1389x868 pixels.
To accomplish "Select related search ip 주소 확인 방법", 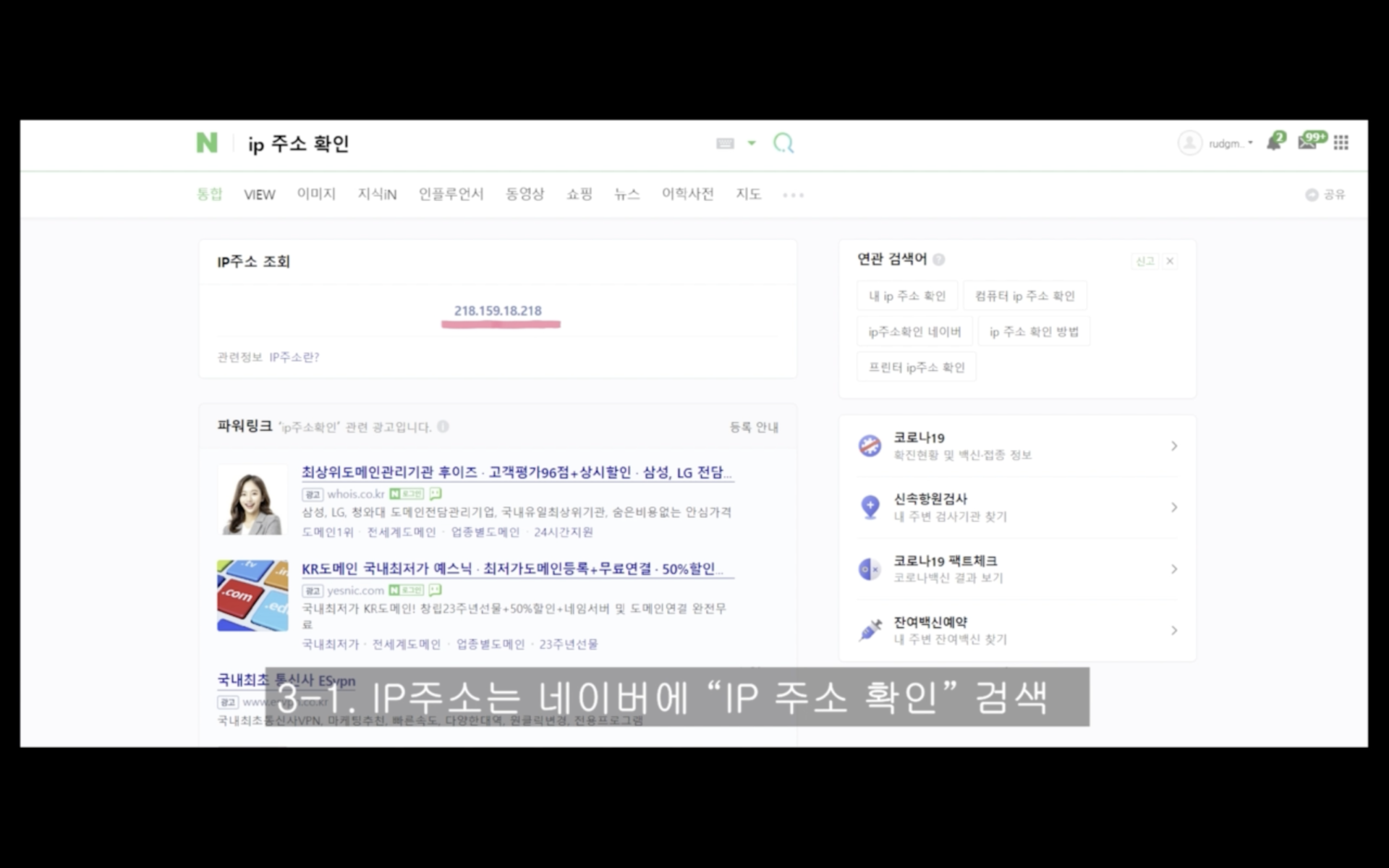I will (1034, 331).
